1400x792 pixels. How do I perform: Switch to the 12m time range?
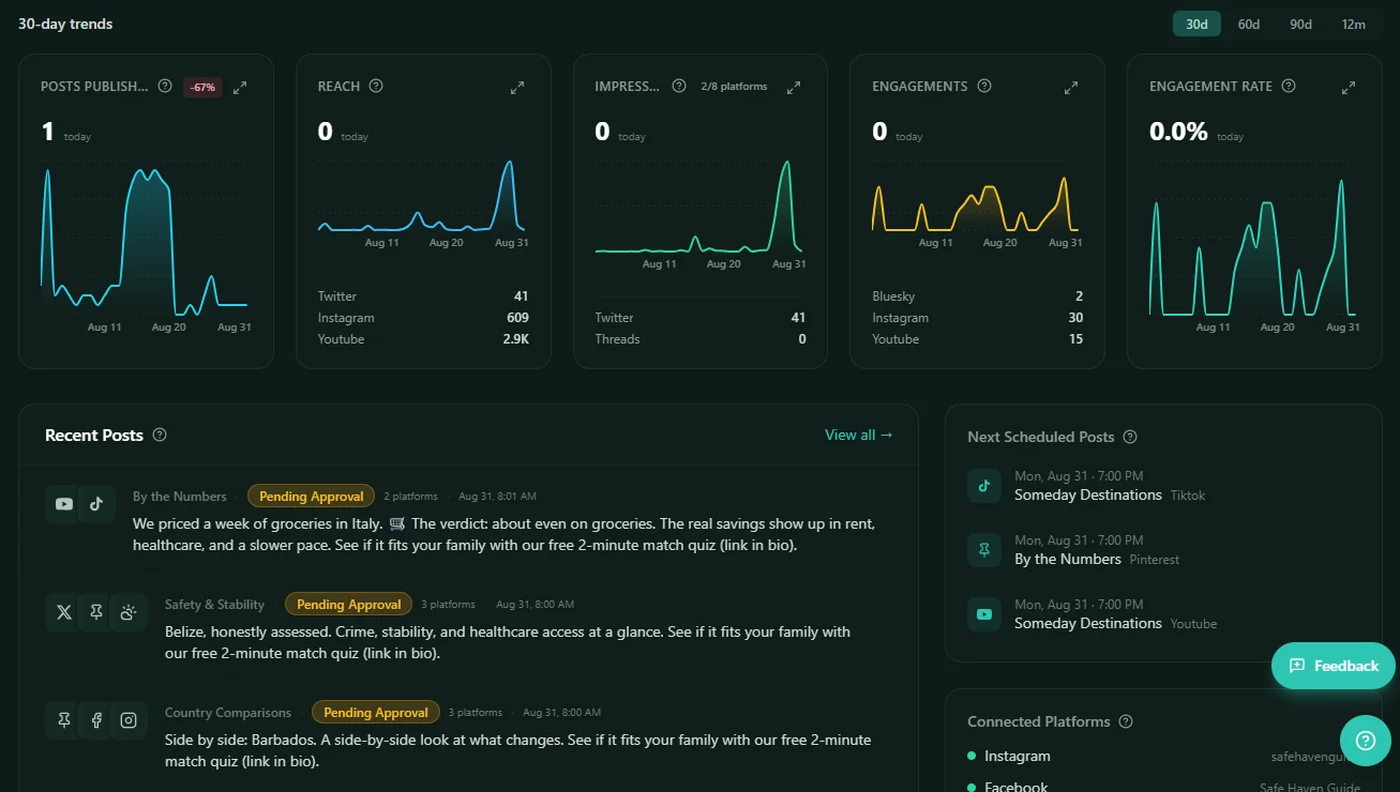[x=1354, y=24]
